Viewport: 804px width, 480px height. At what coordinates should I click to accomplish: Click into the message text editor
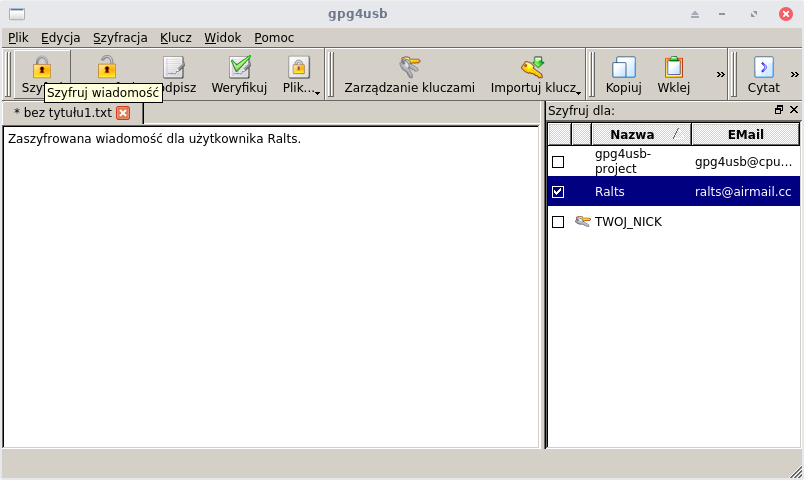pos(271,287)
